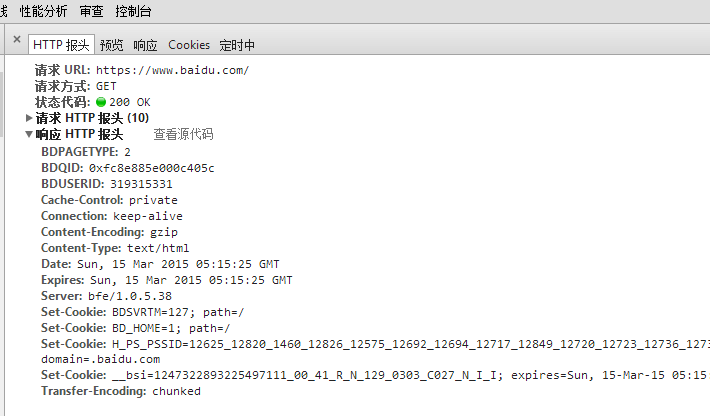Image resolution: width=710 pixels, height=416 pixels.
Task: Open the 审查 panel
Action: [x=91, y=11]
